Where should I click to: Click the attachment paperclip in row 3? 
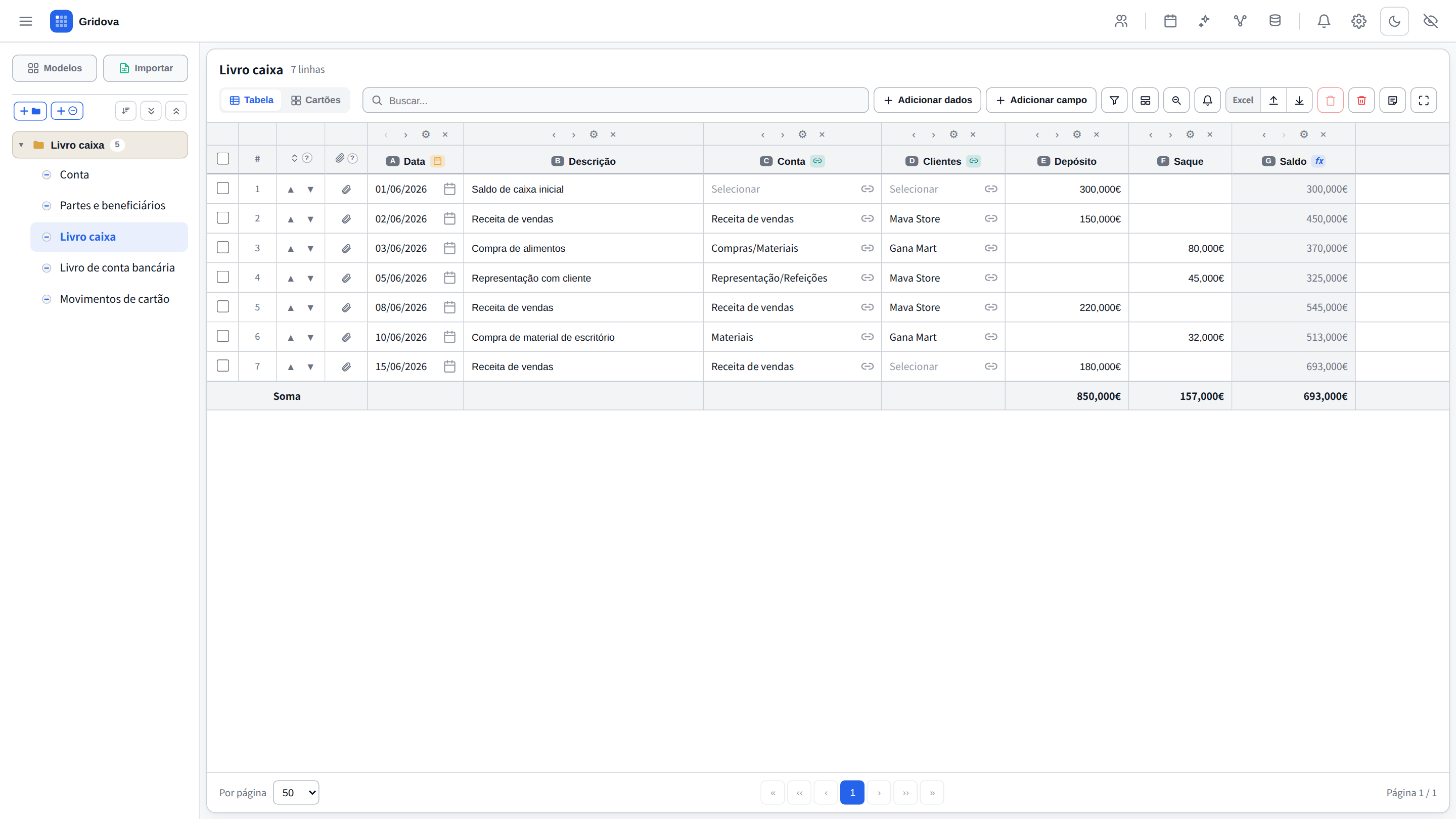pos(346,248)
